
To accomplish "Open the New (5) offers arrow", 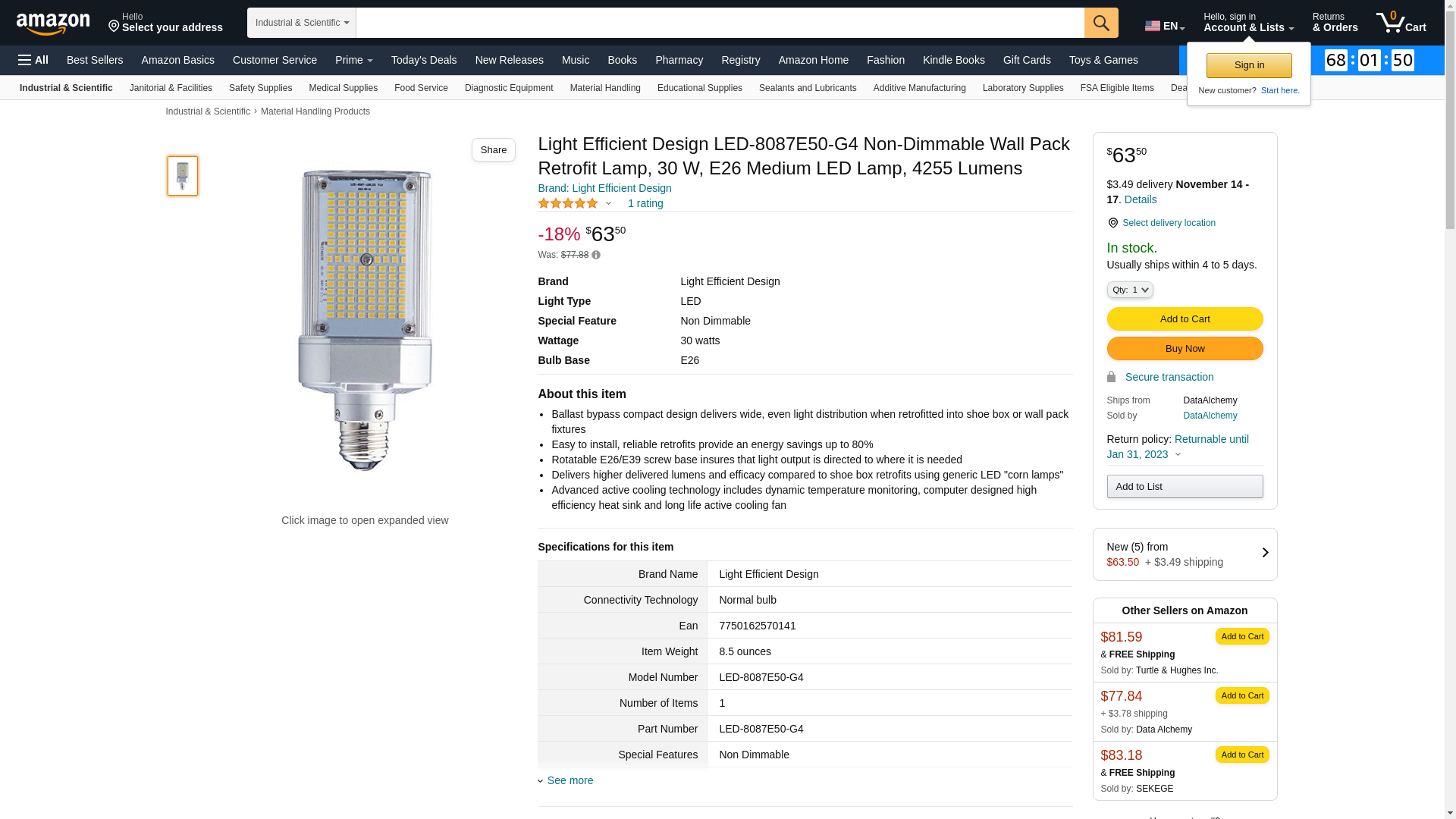I will (x=1265, y=553).
